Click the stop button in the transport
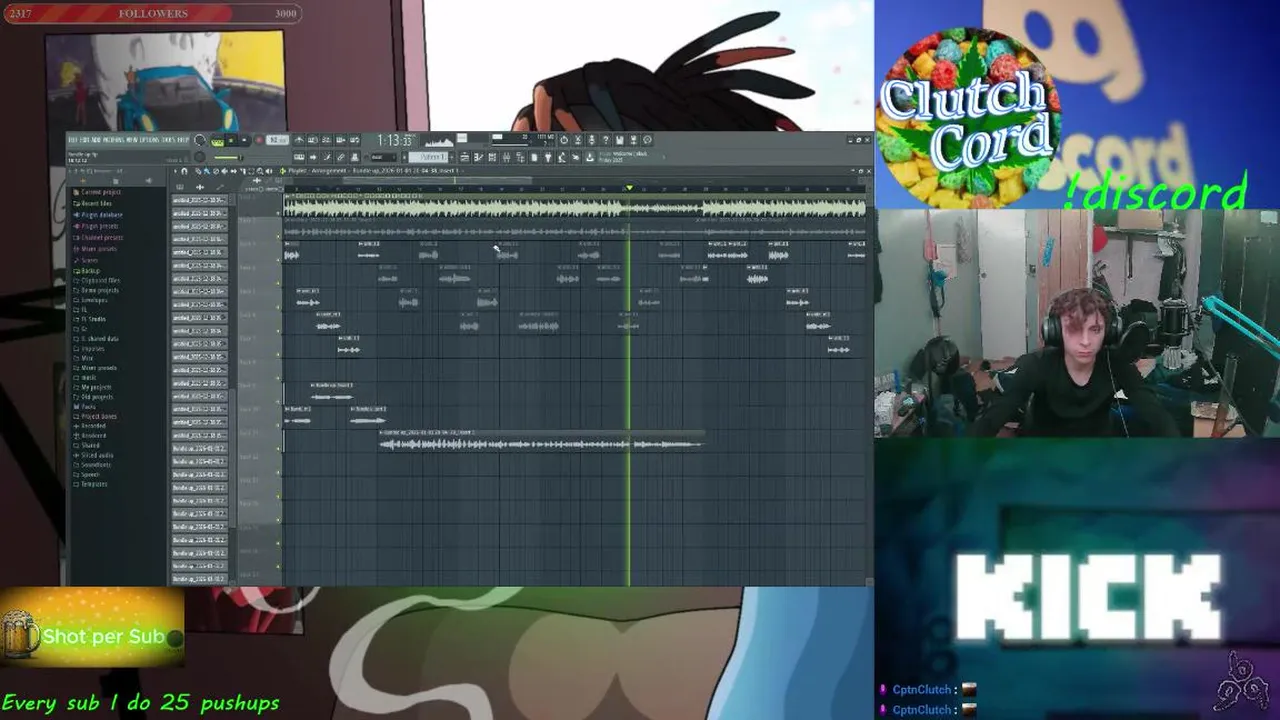The height and width of the screenshot is (720, 1280). (244, 140)
